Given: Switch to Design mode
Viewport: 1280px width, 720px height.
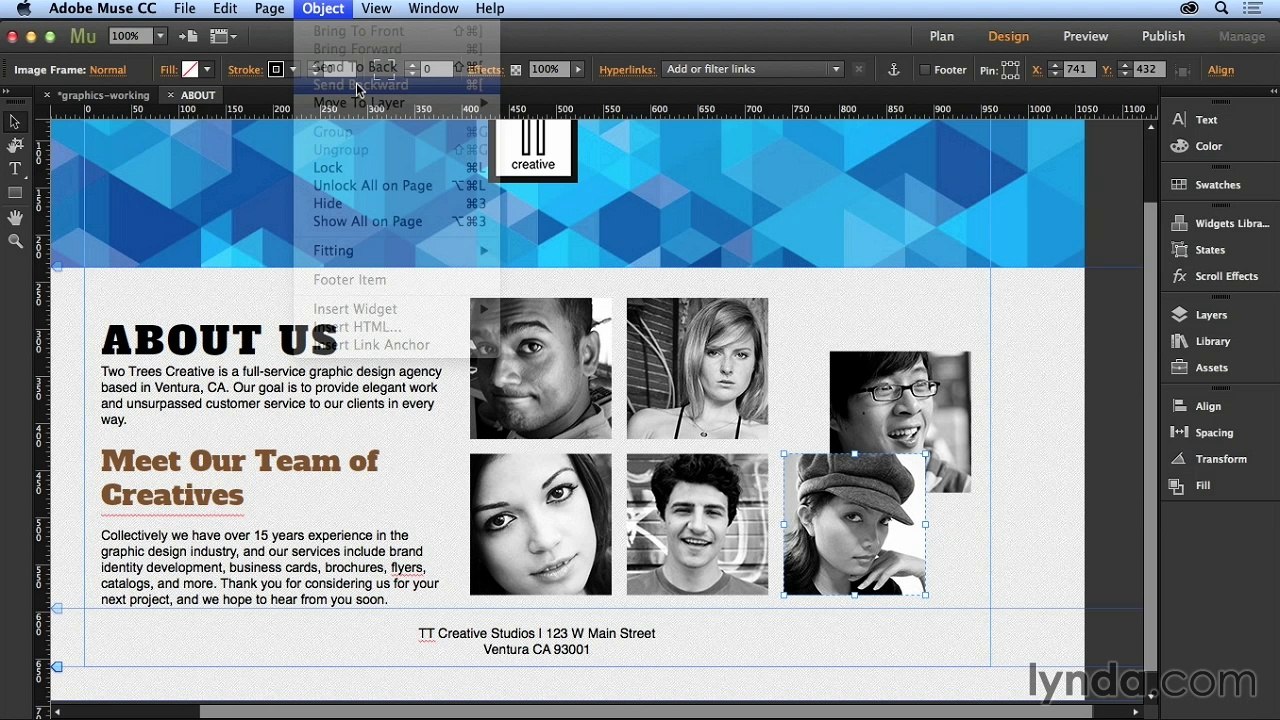Looking at the screenshot, I should [1008, 36].
